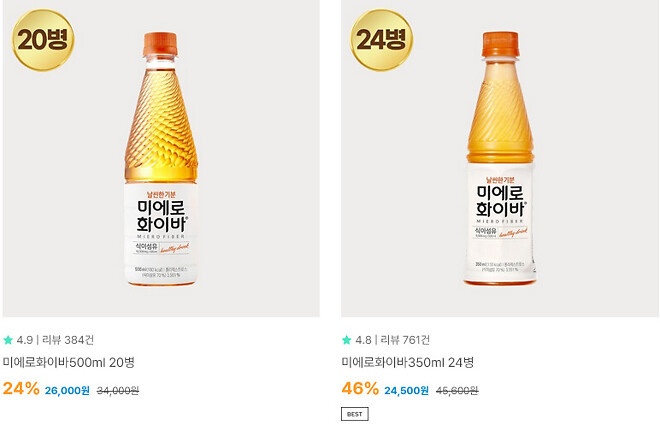Click the gold 20병 badge icon
The width and height of the screenshot is (660, 425).
point(43,40)
